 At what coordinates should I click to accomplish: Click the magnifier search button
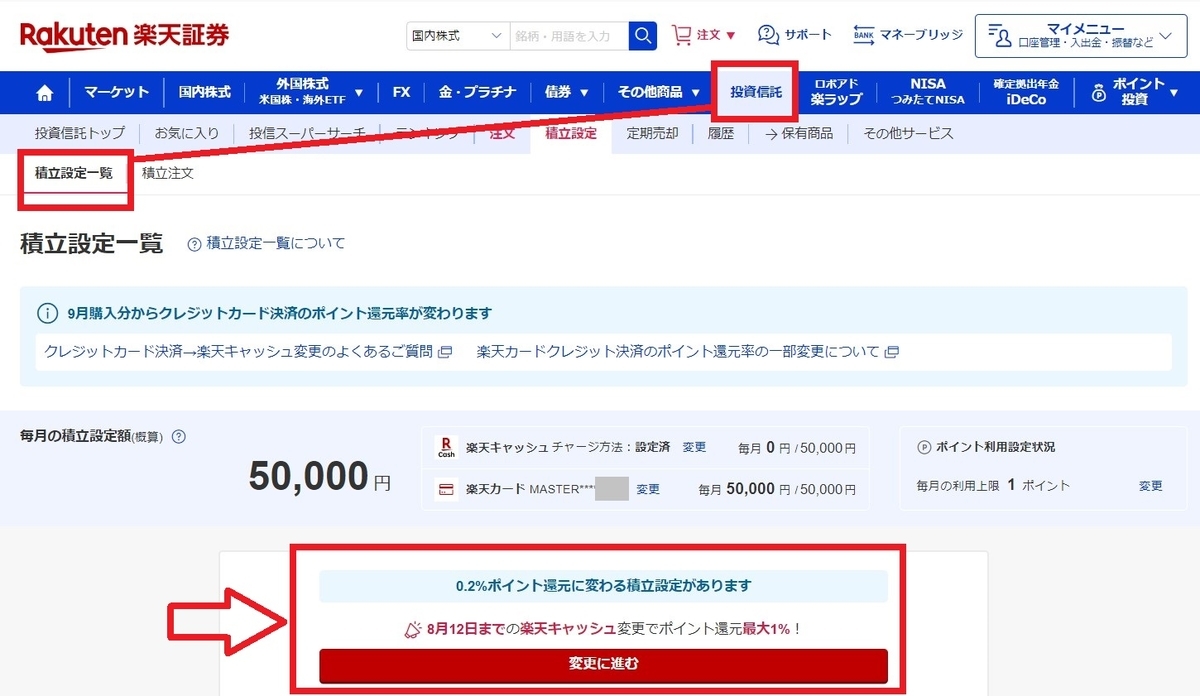coord(643,35)
